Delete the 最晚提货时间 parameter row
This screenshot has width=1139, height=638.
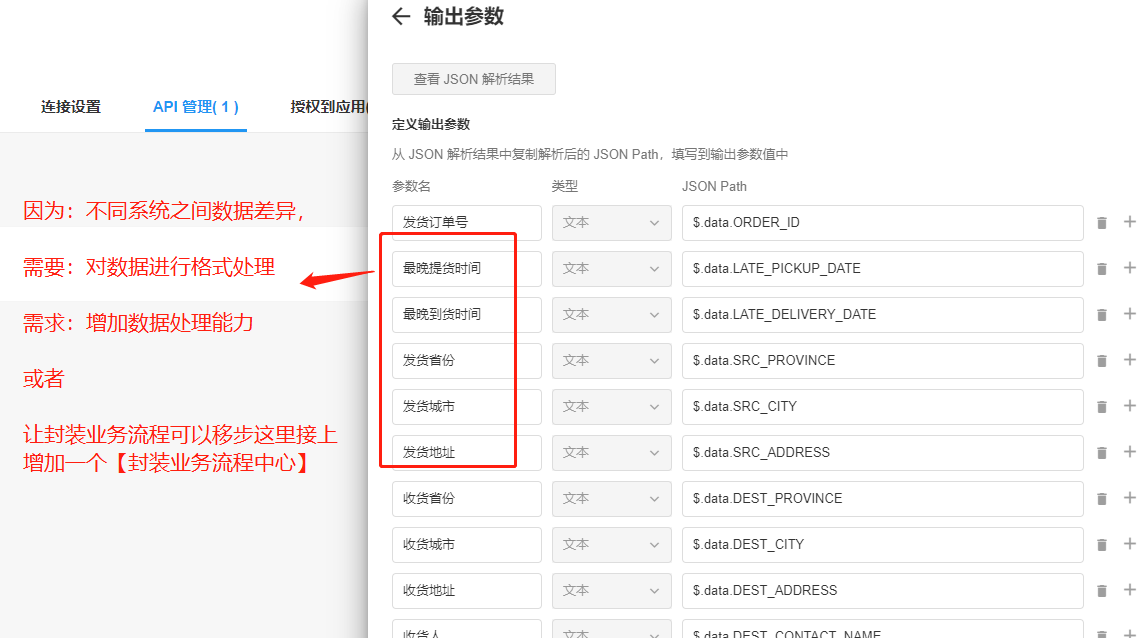pos(1102,269)
